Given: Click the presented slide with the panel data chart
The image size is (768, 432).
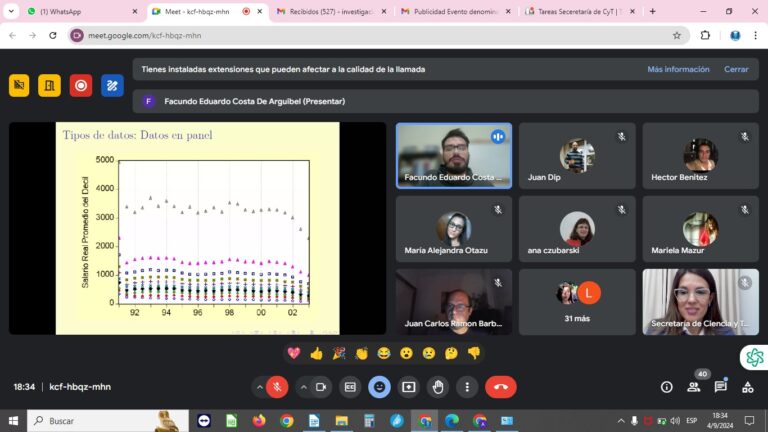Looking at the screenshot, I should click(x=197, y=228).
